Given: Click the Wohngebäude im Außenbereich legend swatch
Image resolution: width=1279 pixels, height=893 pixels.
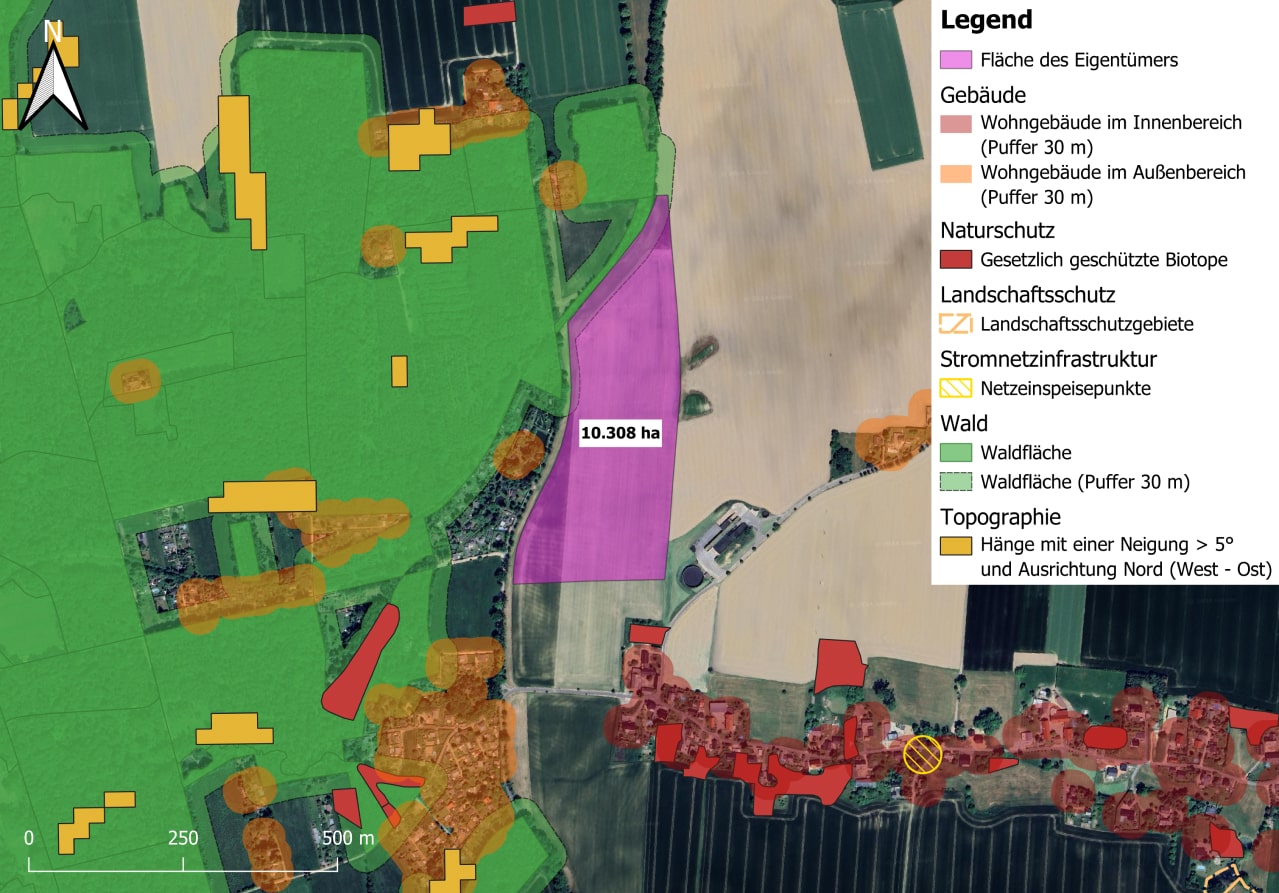Looking at the screenshot, I should click(x=956, y=173).
